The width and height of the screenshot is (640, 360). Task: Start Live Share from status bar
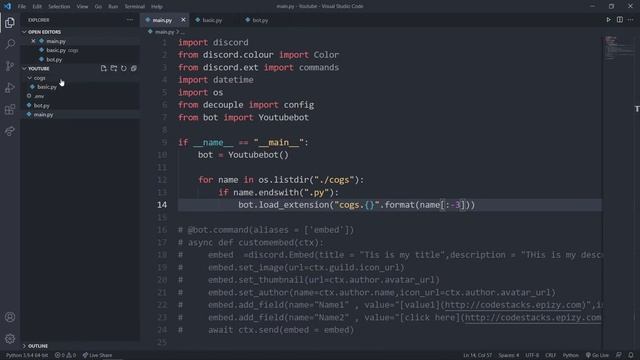(x=97, y=355)
